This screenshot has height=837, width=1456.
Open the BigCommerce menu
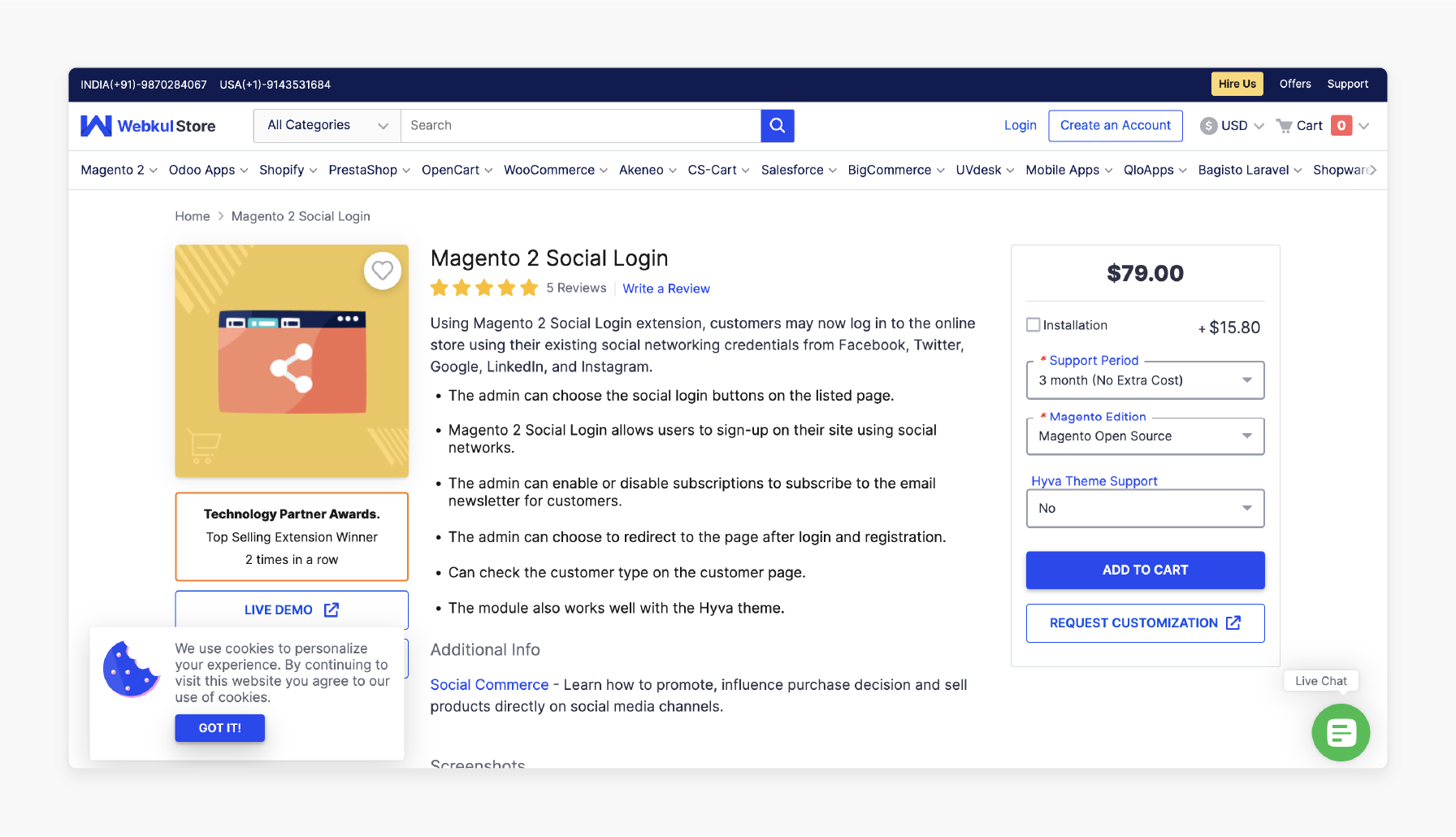(896, 170)
